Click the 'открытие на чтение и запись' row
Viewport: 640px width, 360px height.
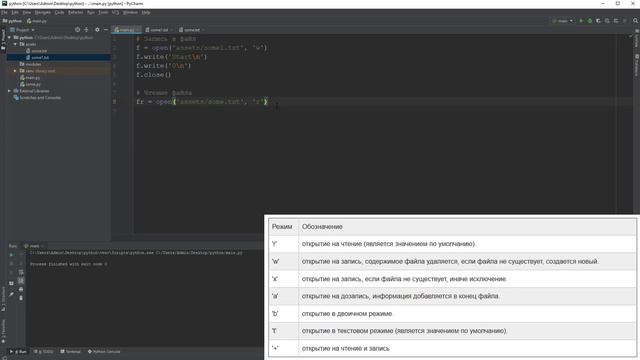click(x=452, y=348)
